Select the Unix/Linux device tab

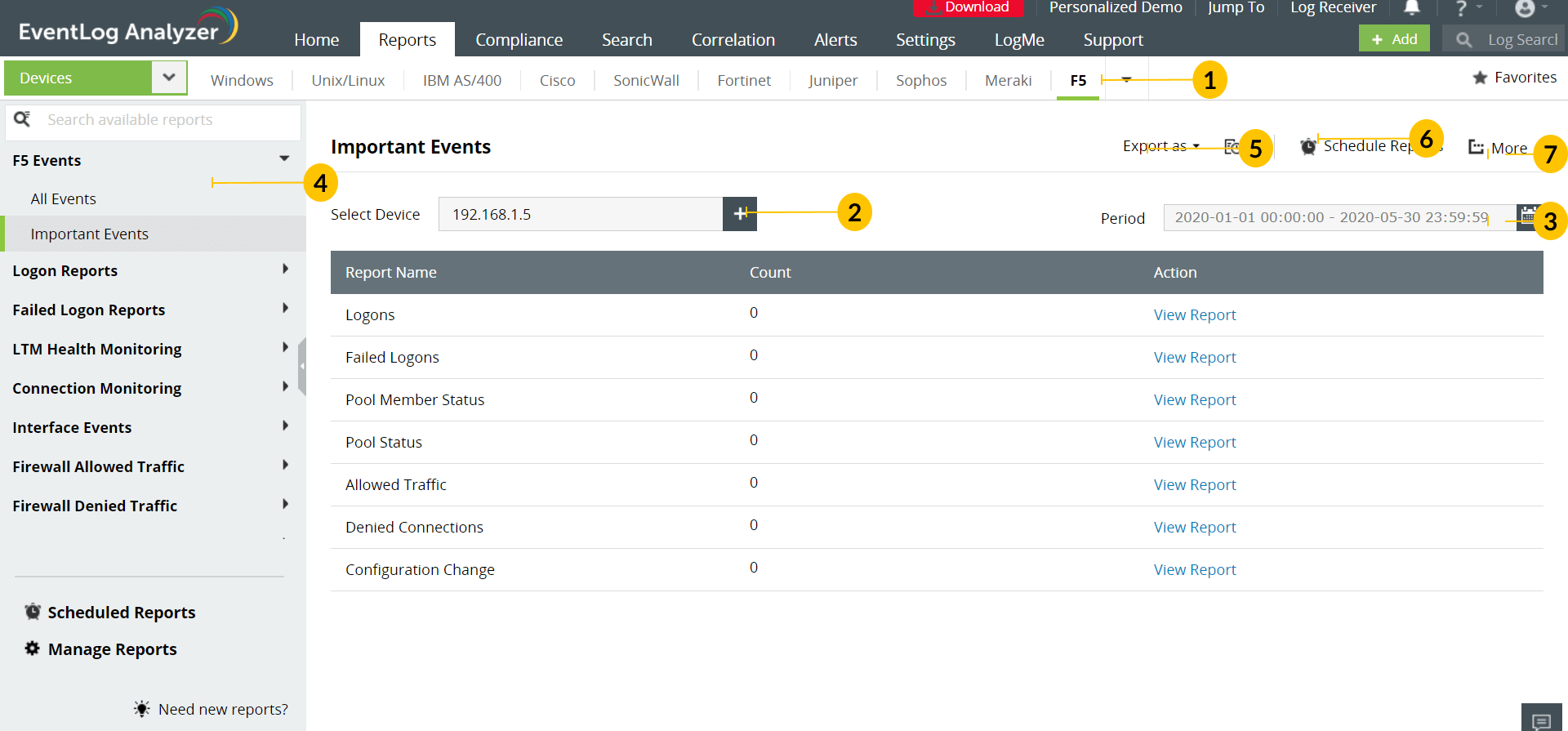coord(348,80)
